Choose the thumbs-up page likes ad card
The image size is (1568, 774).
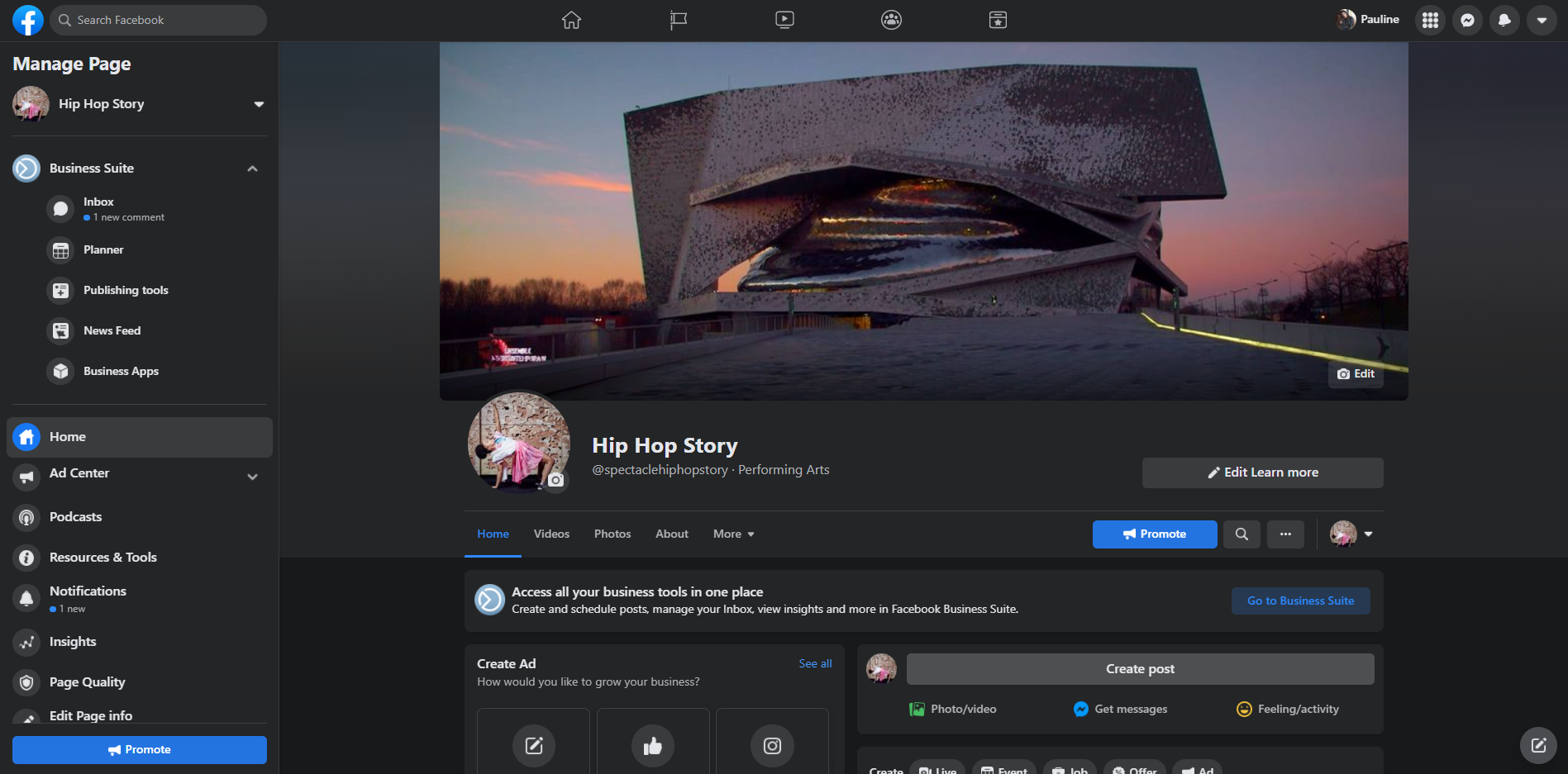click(x=653, y=742)
